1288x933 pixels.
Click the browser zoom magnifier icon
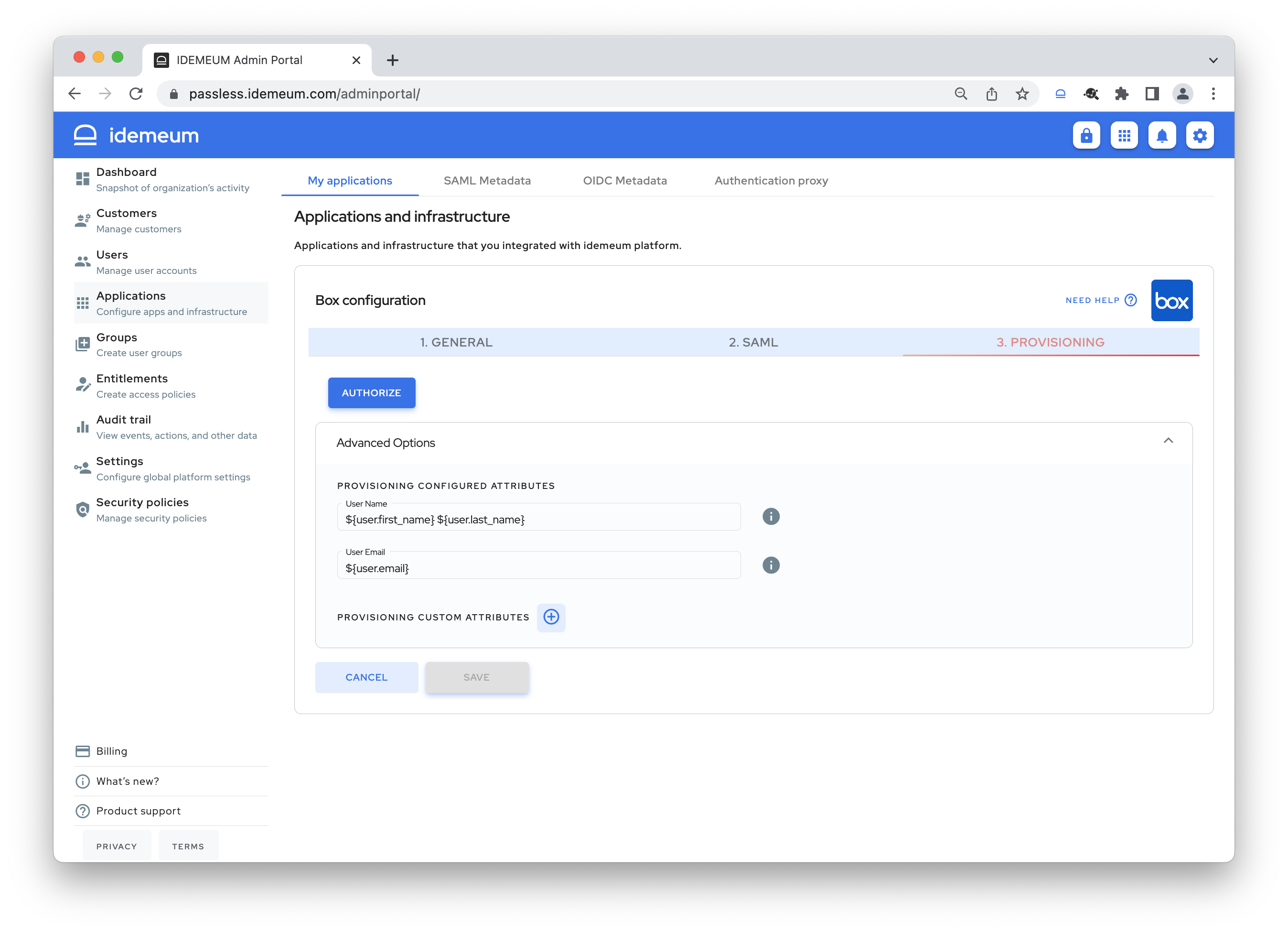coord(960,94)
